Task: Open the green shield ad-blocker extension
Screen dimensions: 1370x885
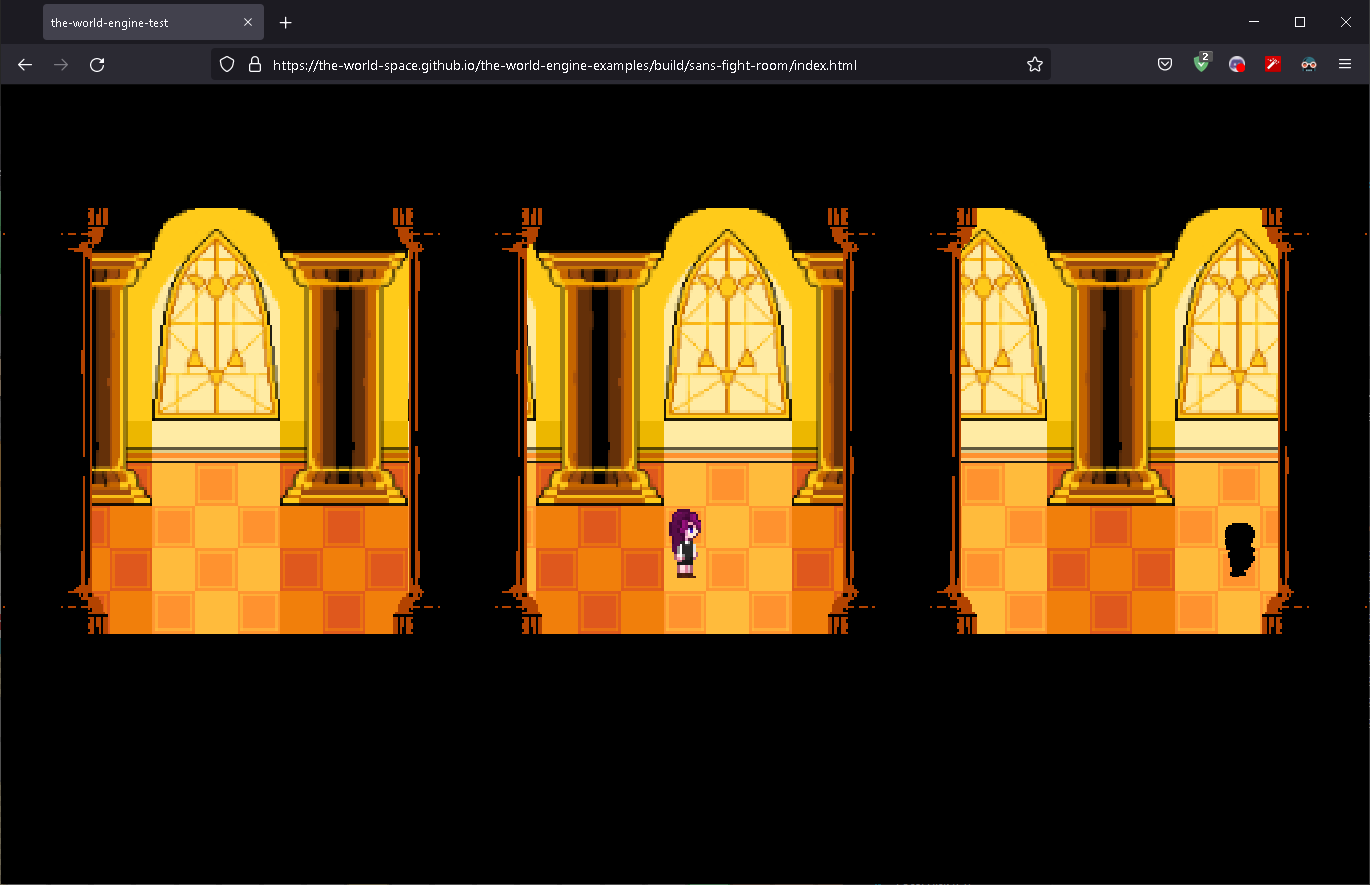Action: pyautogui.click(x=1201, y=63)
